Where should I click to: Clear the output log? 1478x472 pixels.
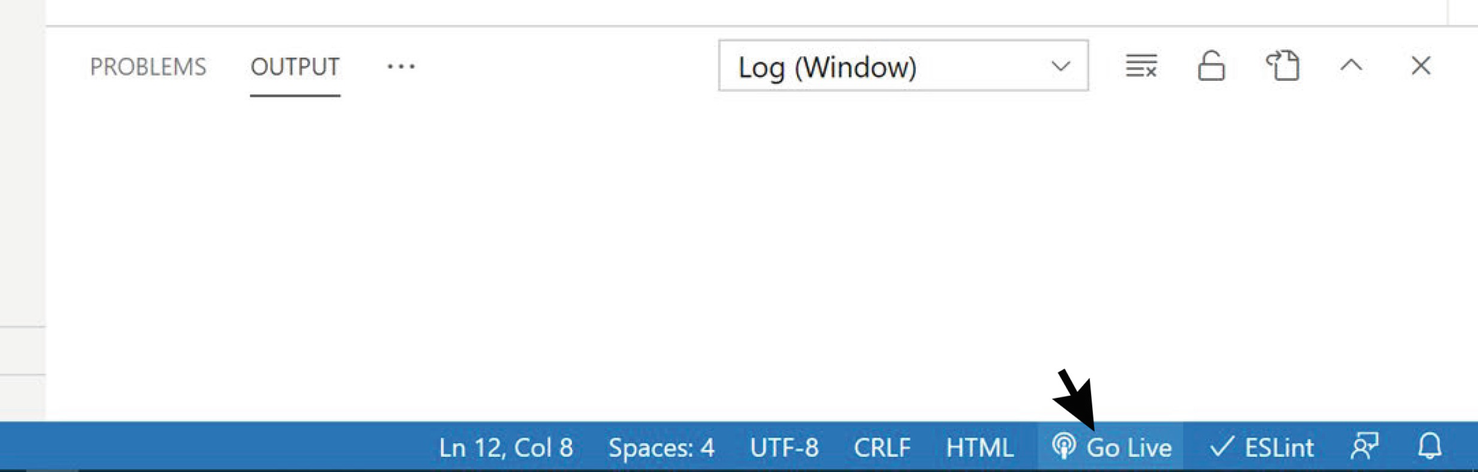1141,67
